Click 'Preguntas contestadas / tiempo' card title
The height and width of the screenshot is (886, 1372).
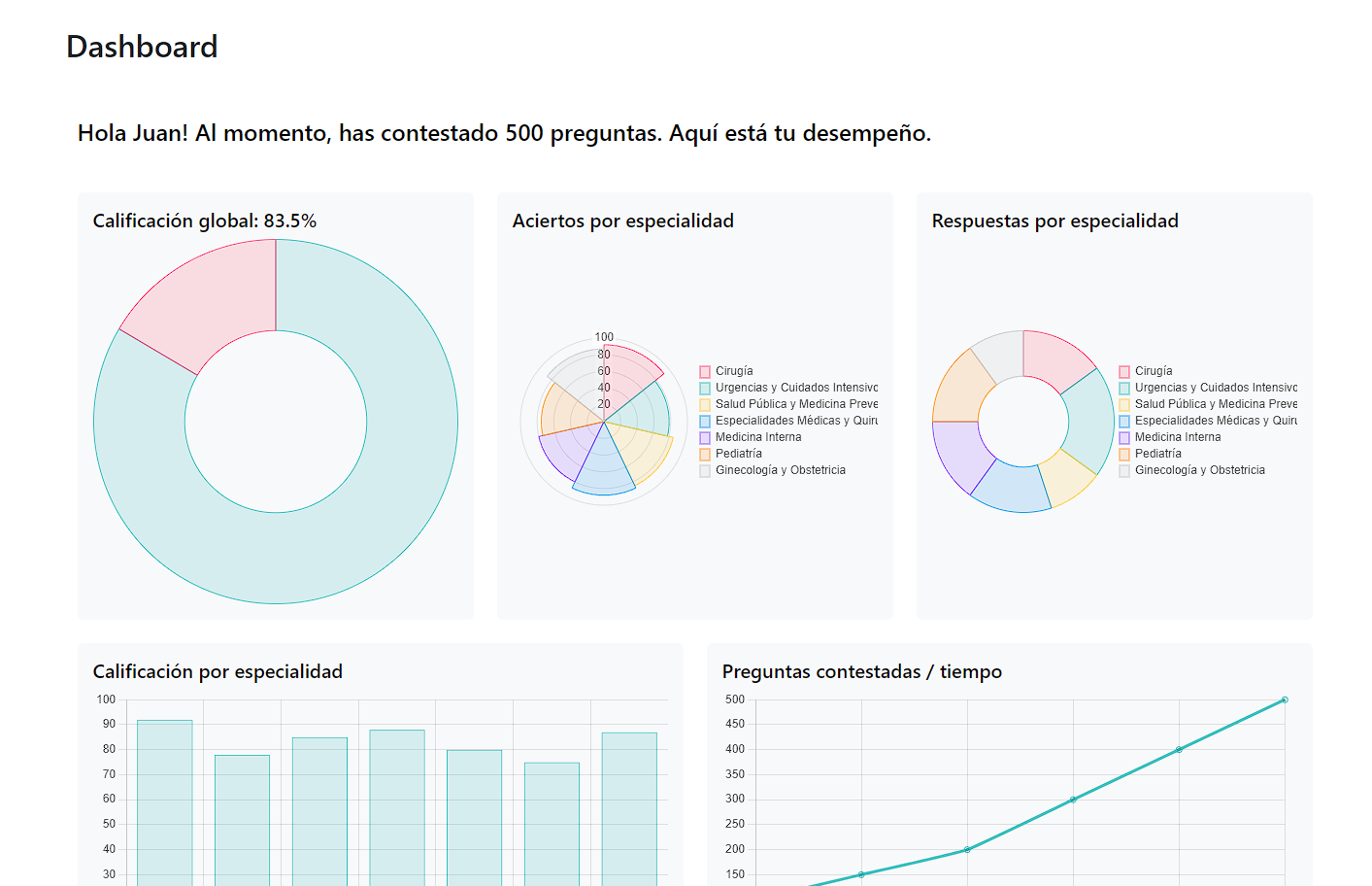(862, 671)
